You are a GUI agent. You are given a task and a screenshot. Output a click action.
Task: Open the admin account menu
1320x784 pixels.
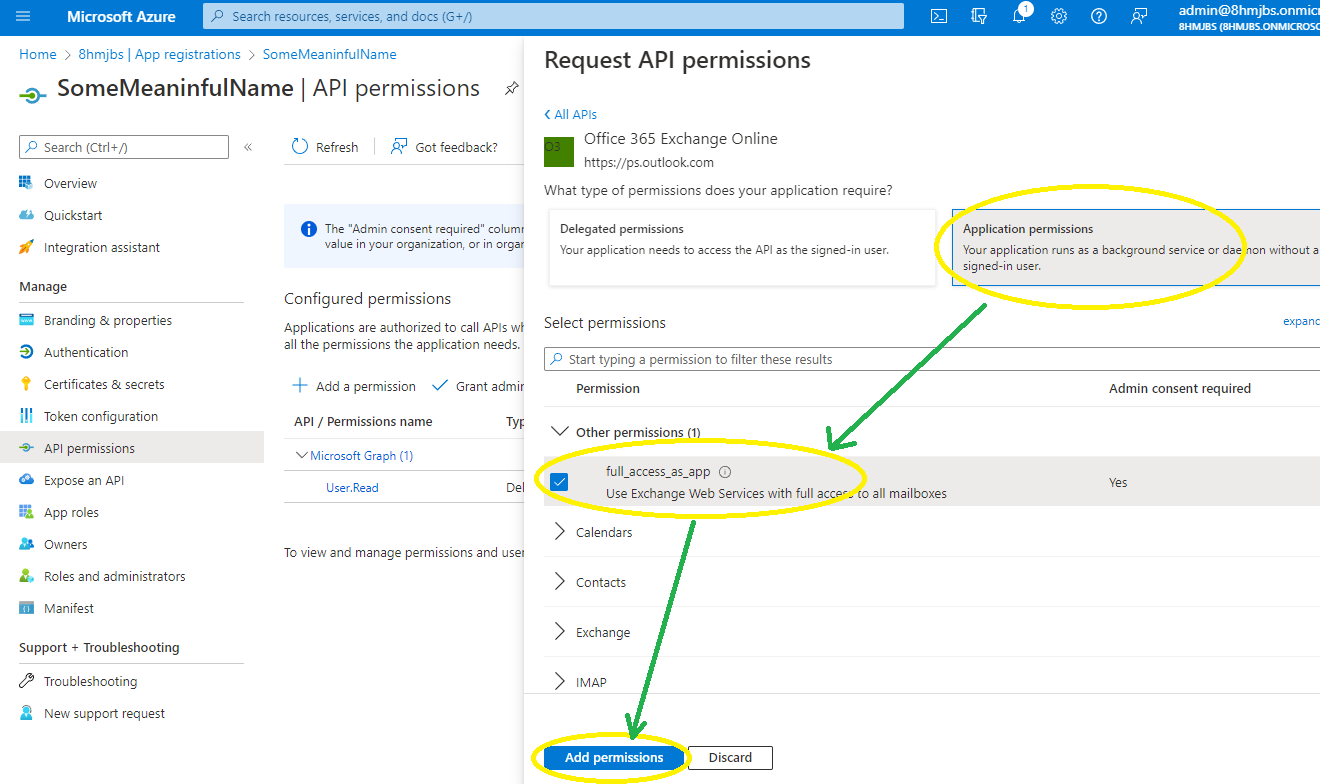pos(1249,17)
